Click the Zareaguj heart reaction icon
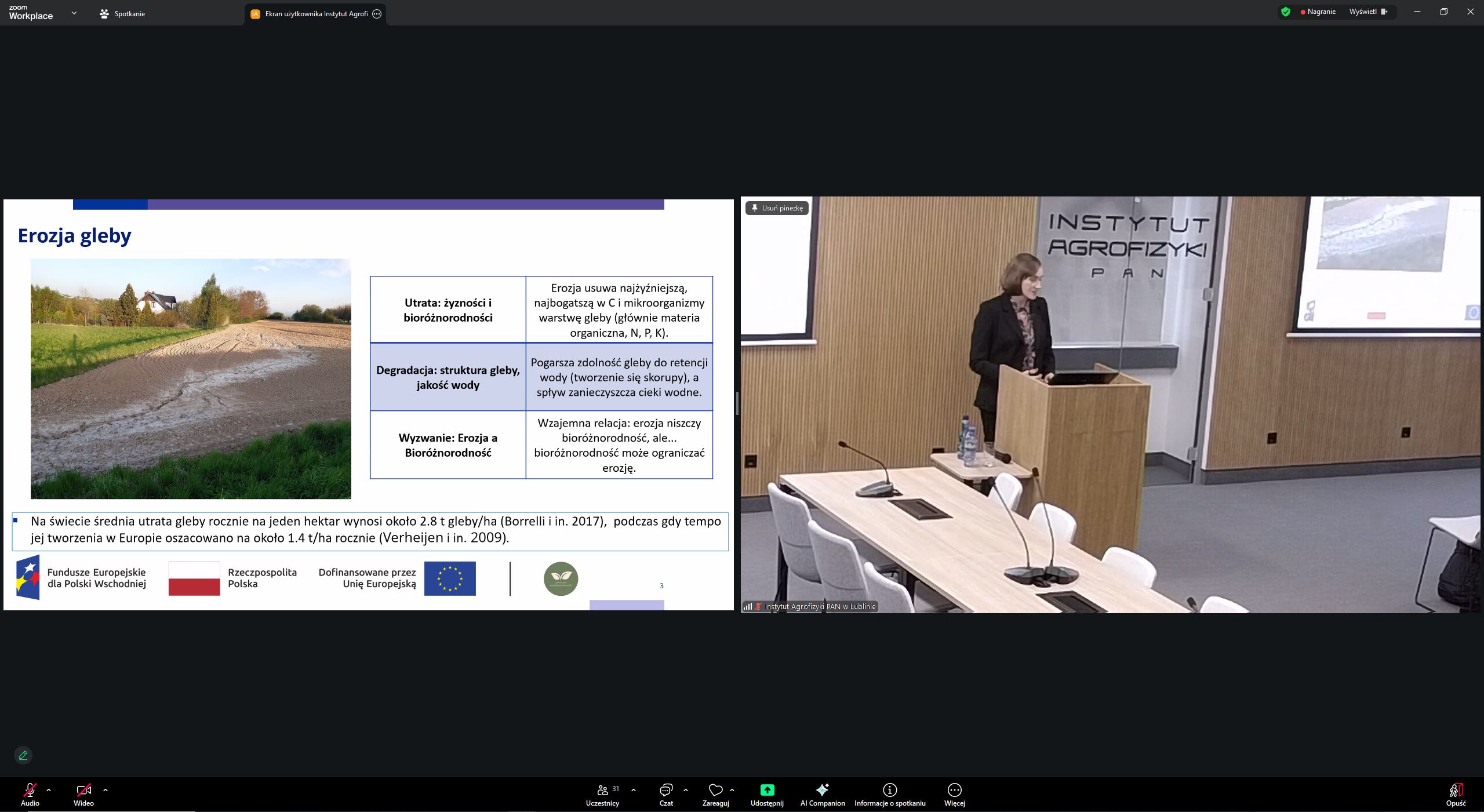 715,790
